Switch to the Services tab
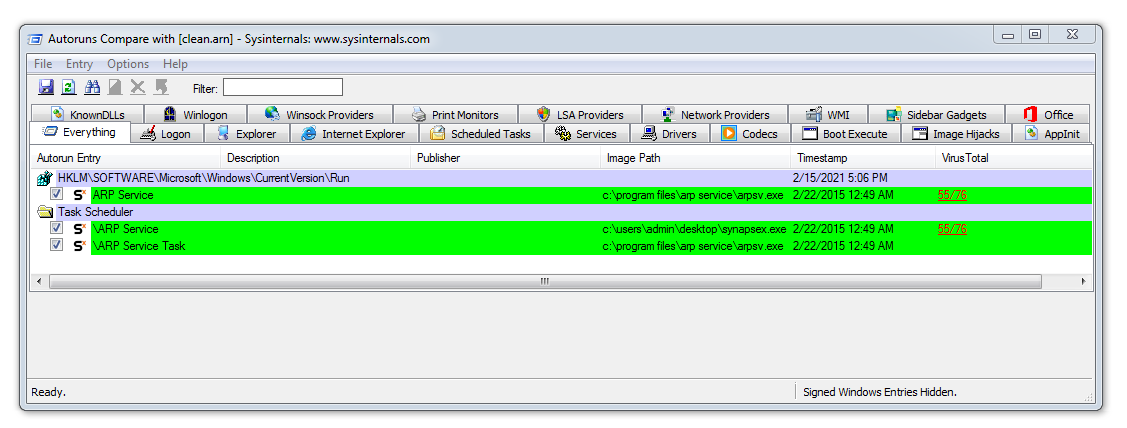1127x428 pixels. [x=586, y=134]
